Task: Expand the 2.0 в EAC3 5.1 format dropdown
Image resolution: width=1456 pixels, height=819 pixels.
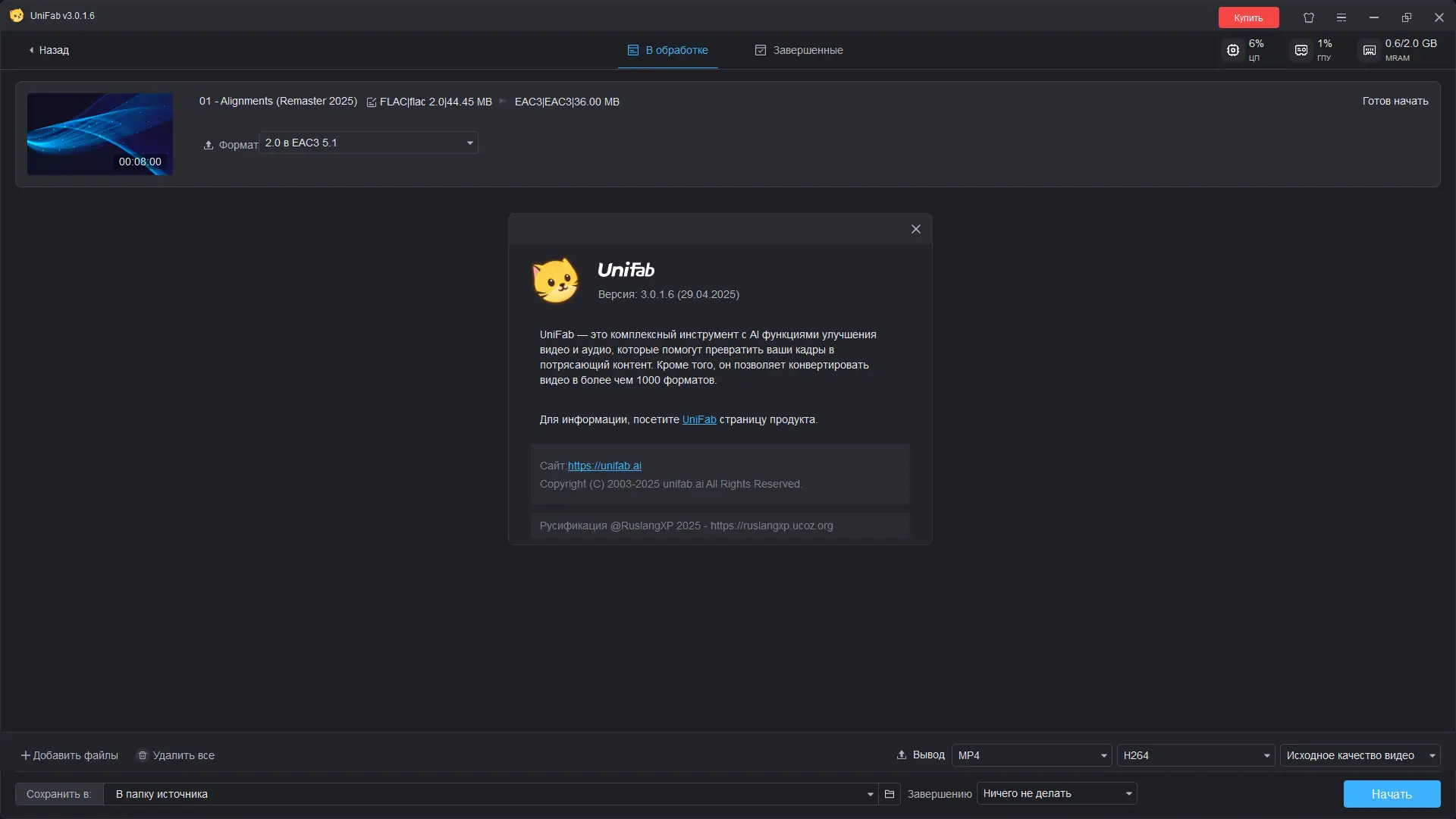Action: click(x=369, y=143)
